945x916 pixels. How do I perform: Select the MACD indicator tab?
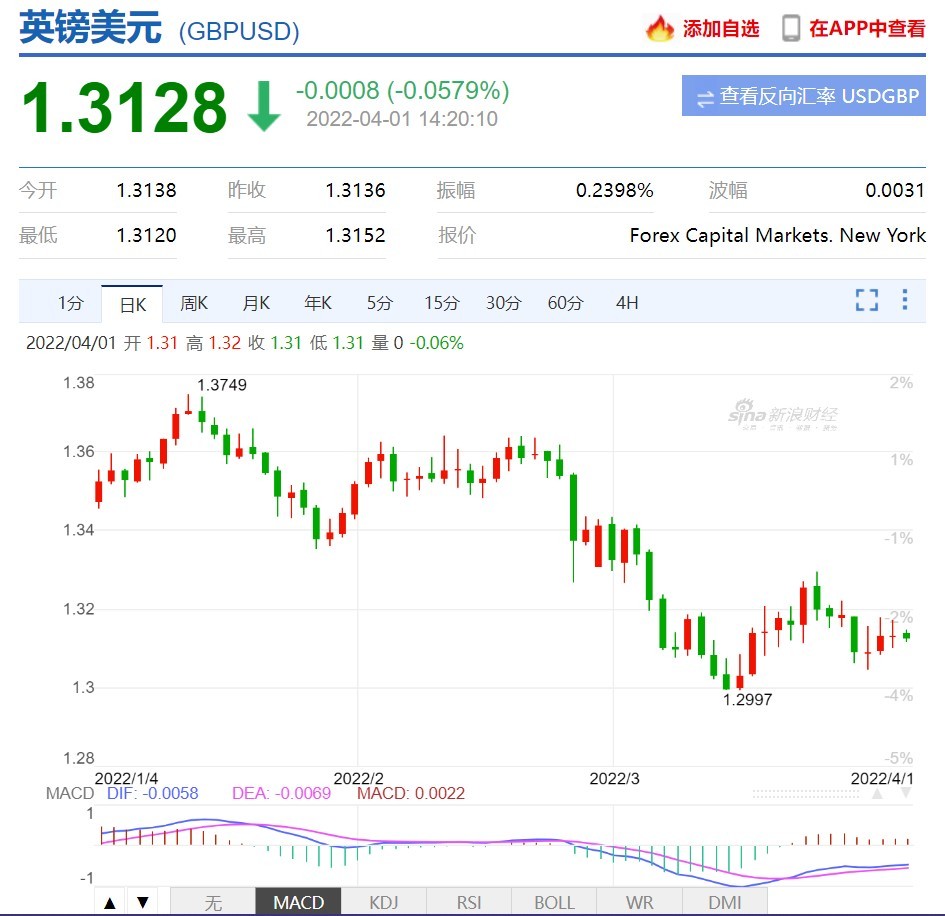(x=298, y=902)
